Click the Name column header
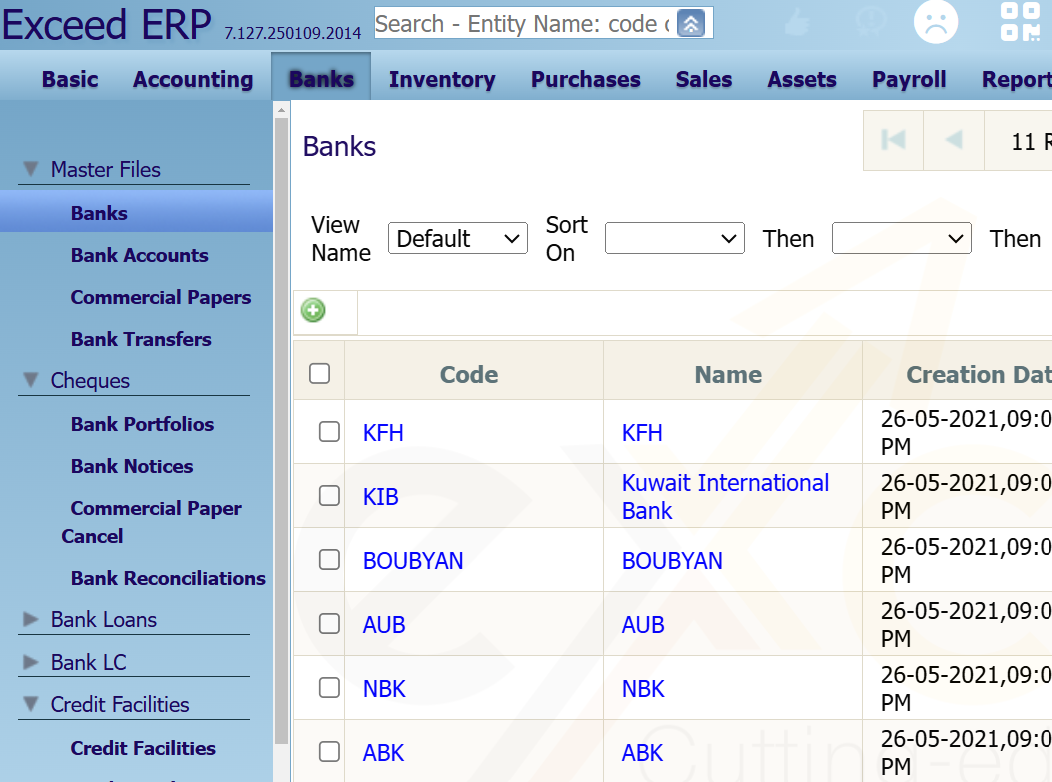This screenshot has width=1052, height=782. (x=728, y=374)
